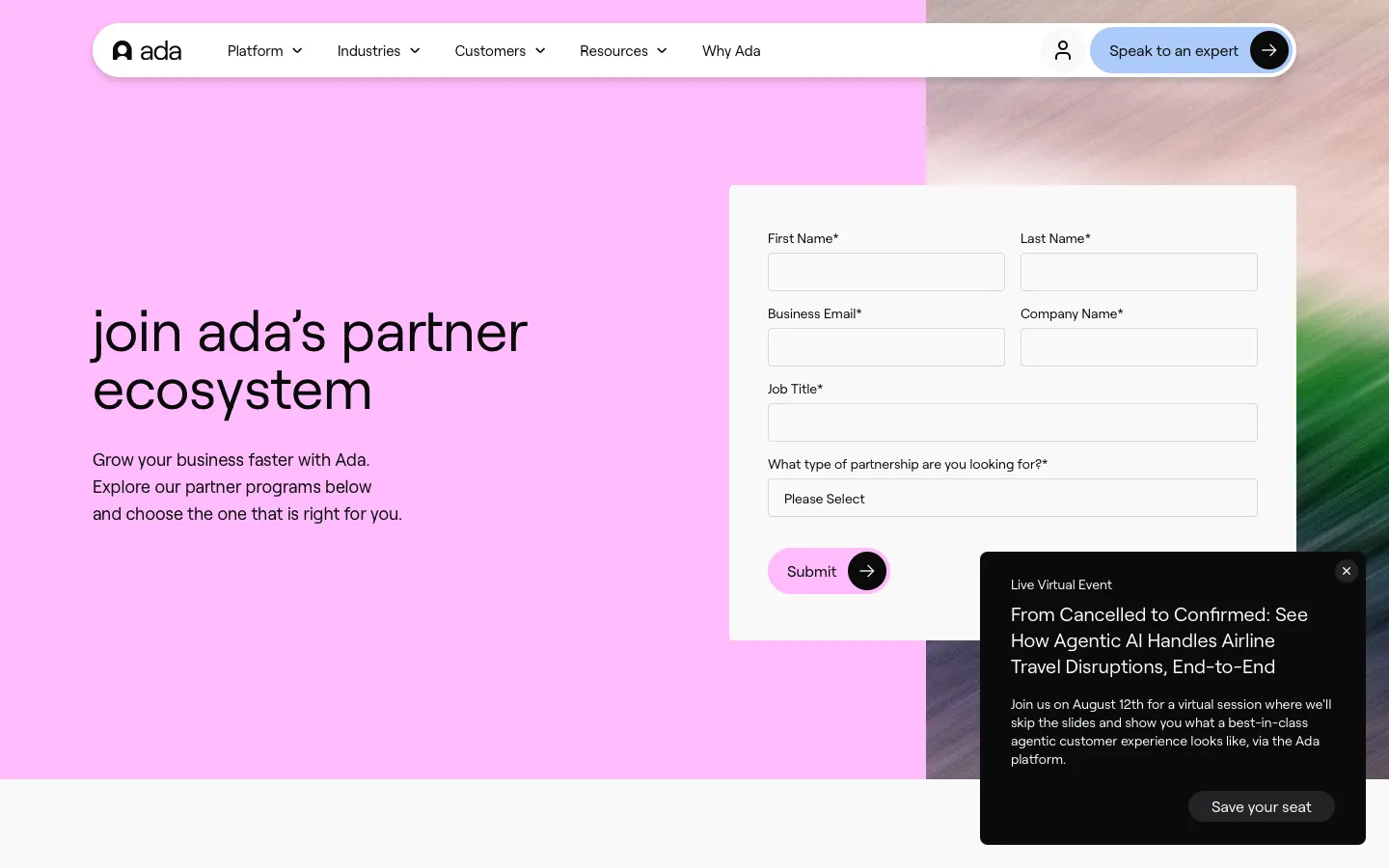Screen dimensions: 1389x868
Task: Click the join ada's partner ecosystem heading
Action: (310, 361)
